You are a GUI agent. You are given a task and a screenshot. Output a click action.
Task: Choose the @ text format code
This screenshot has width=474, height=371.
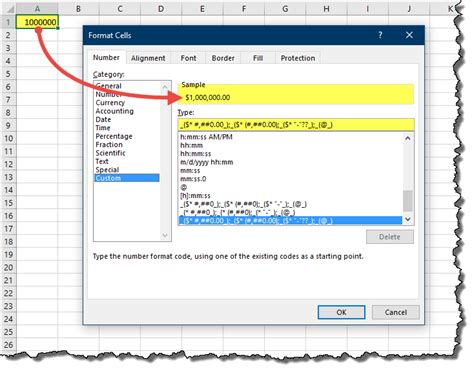click(x=183, y=187)
